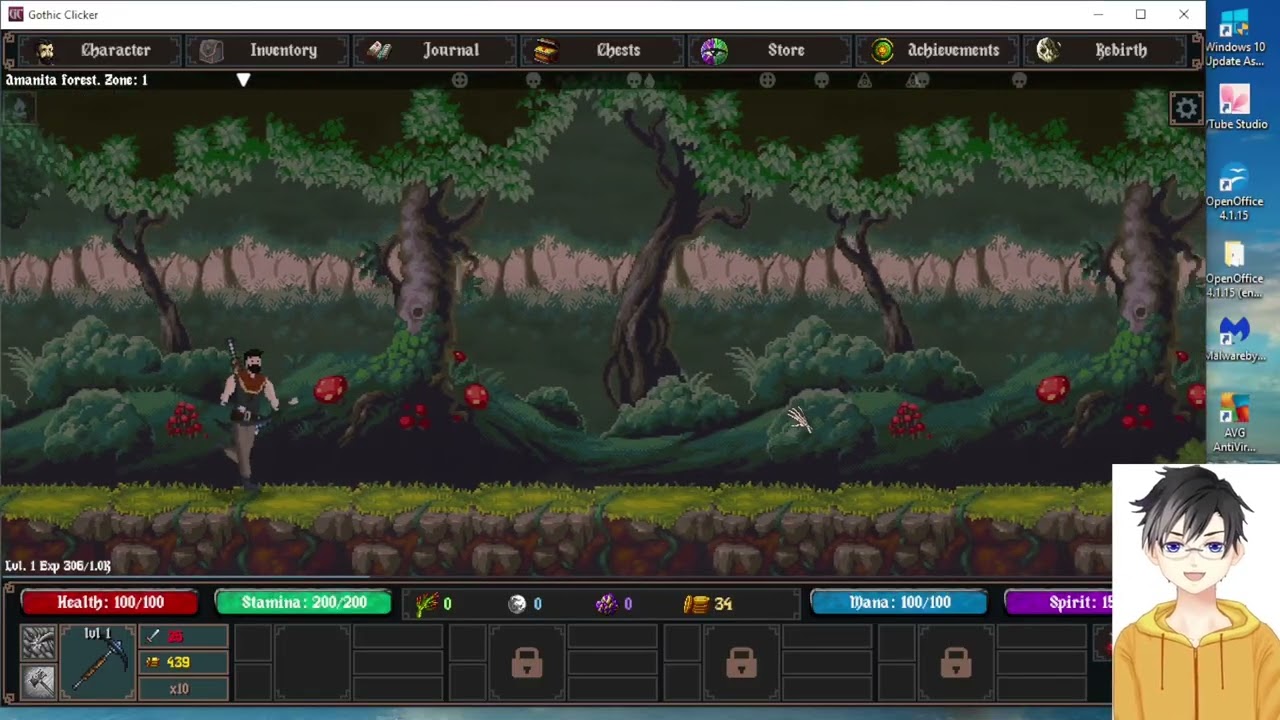
Task: Open the Journal menu
Action: 433,50
